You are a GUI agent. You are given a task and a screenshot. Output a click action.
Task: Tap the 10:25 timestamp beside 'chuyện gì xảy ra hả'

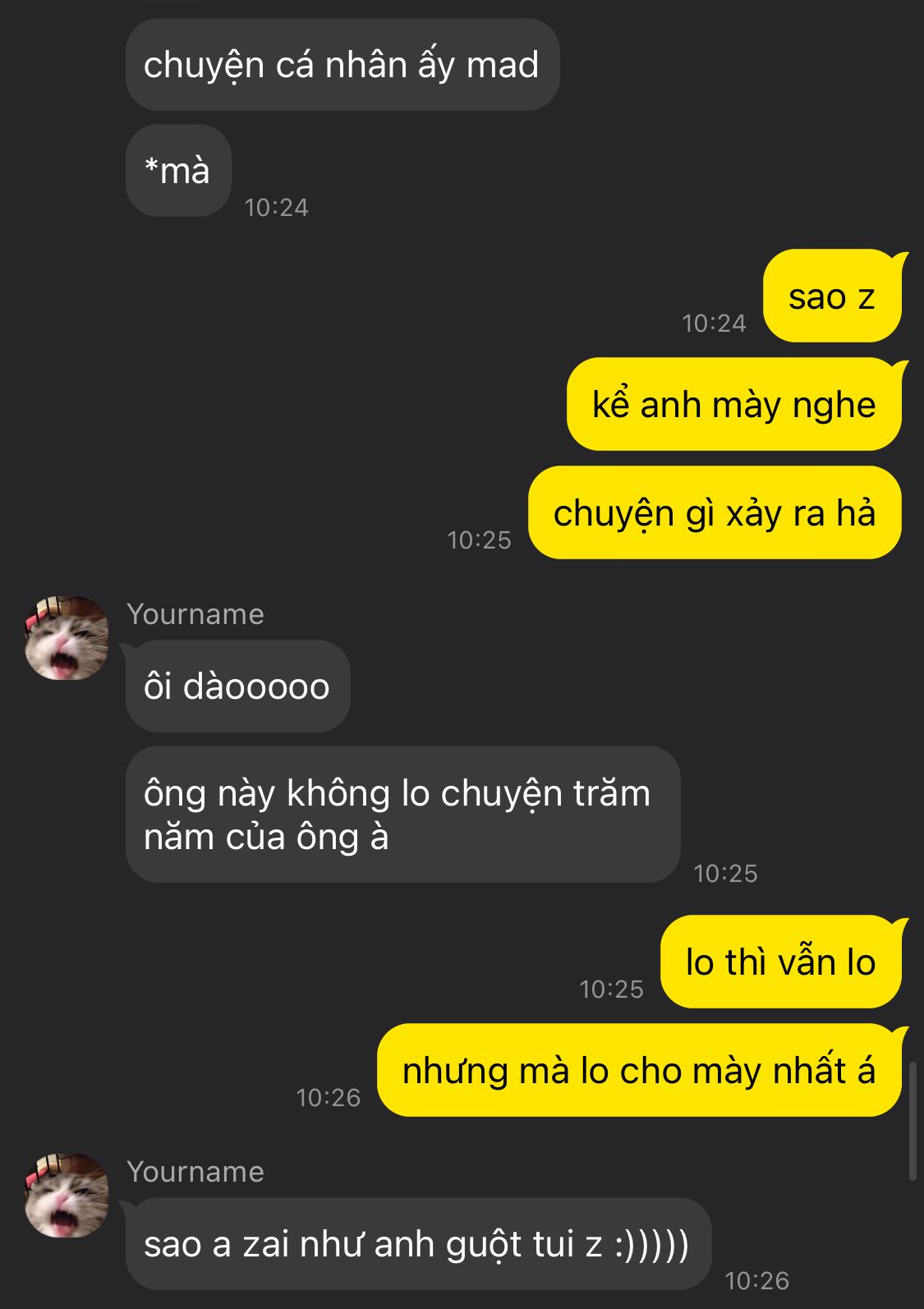pos(479,540)
